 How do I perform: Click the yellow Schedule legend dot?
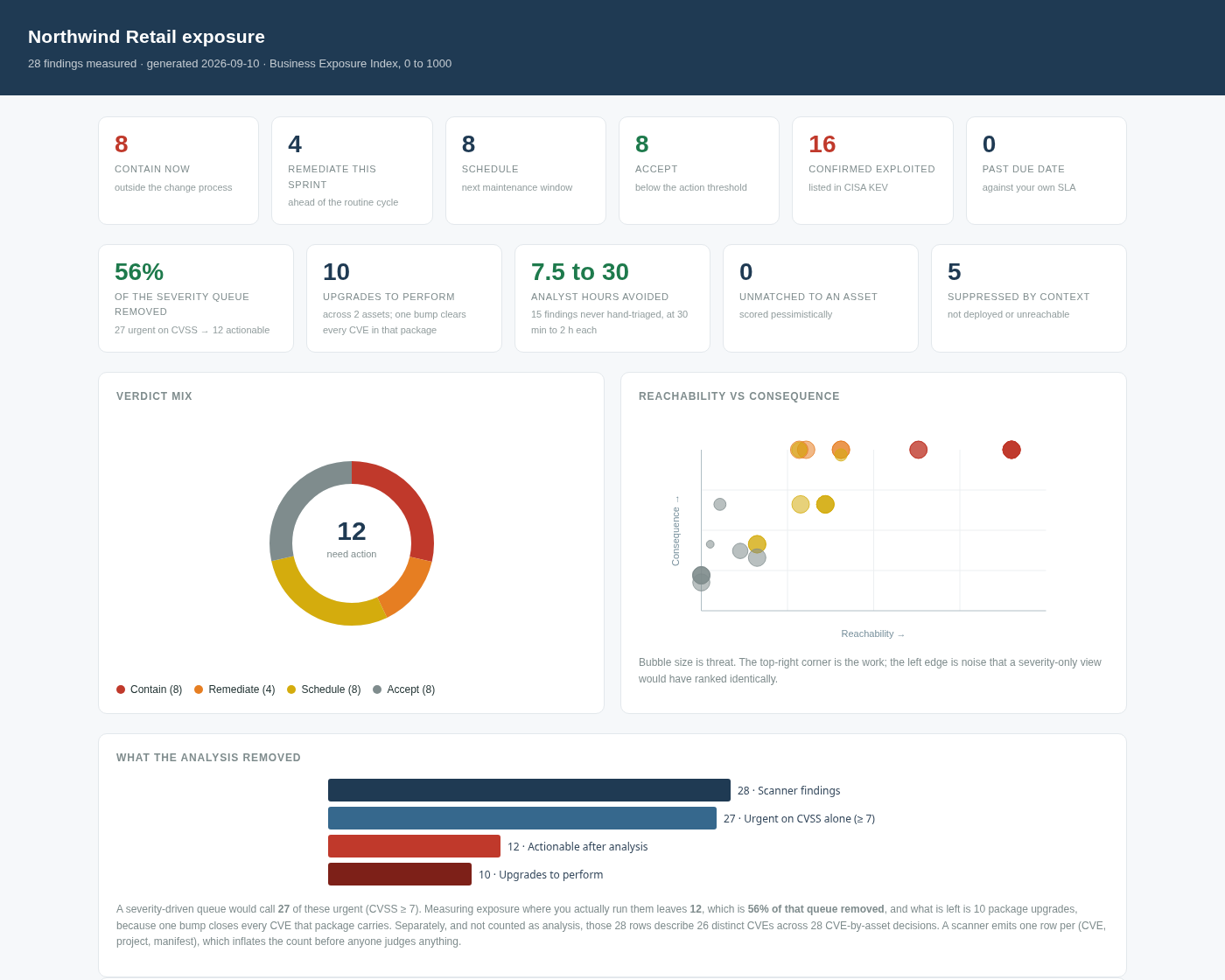pyautogui.click(x=291, y=689)
